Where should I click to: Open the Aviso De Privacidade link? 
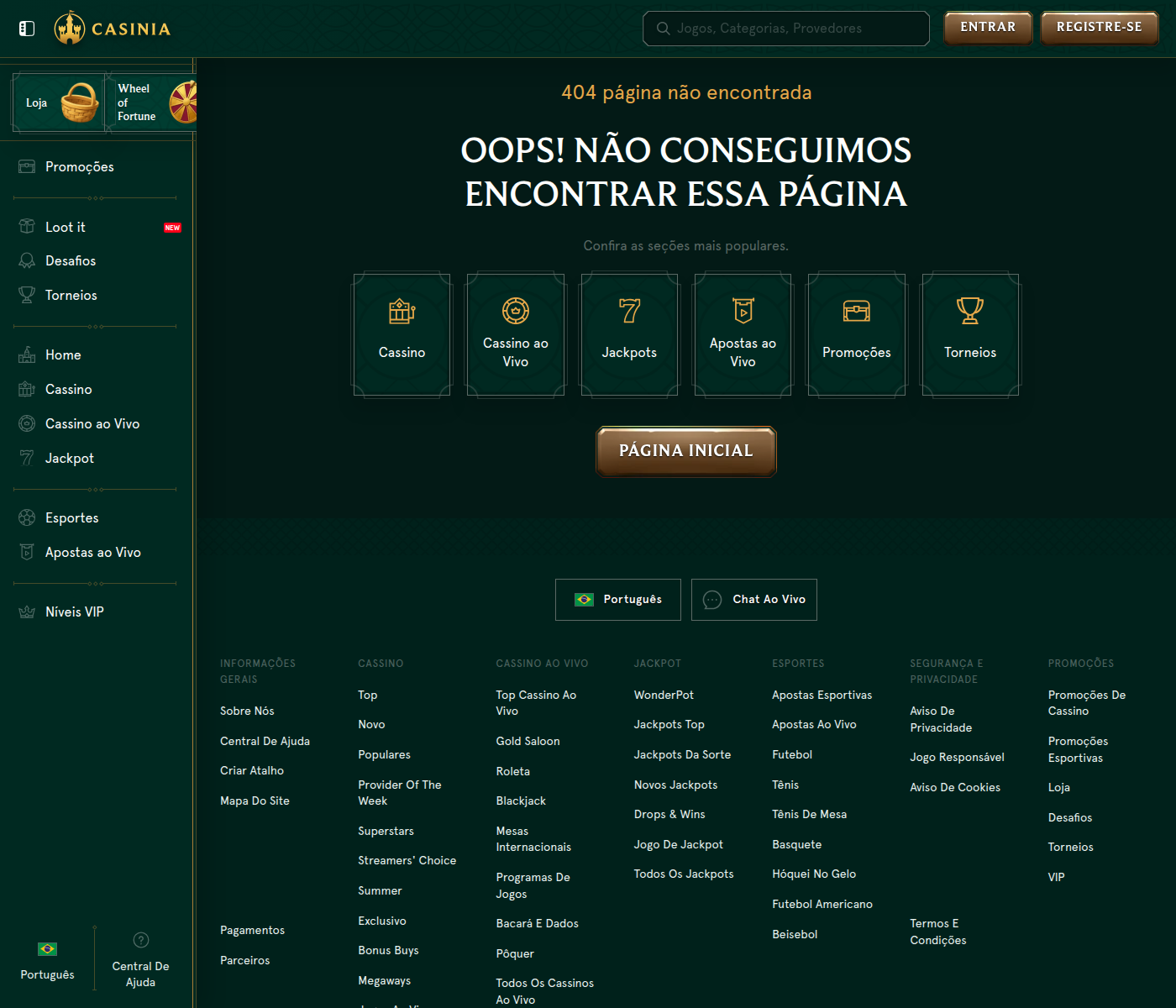coord(941,720)
